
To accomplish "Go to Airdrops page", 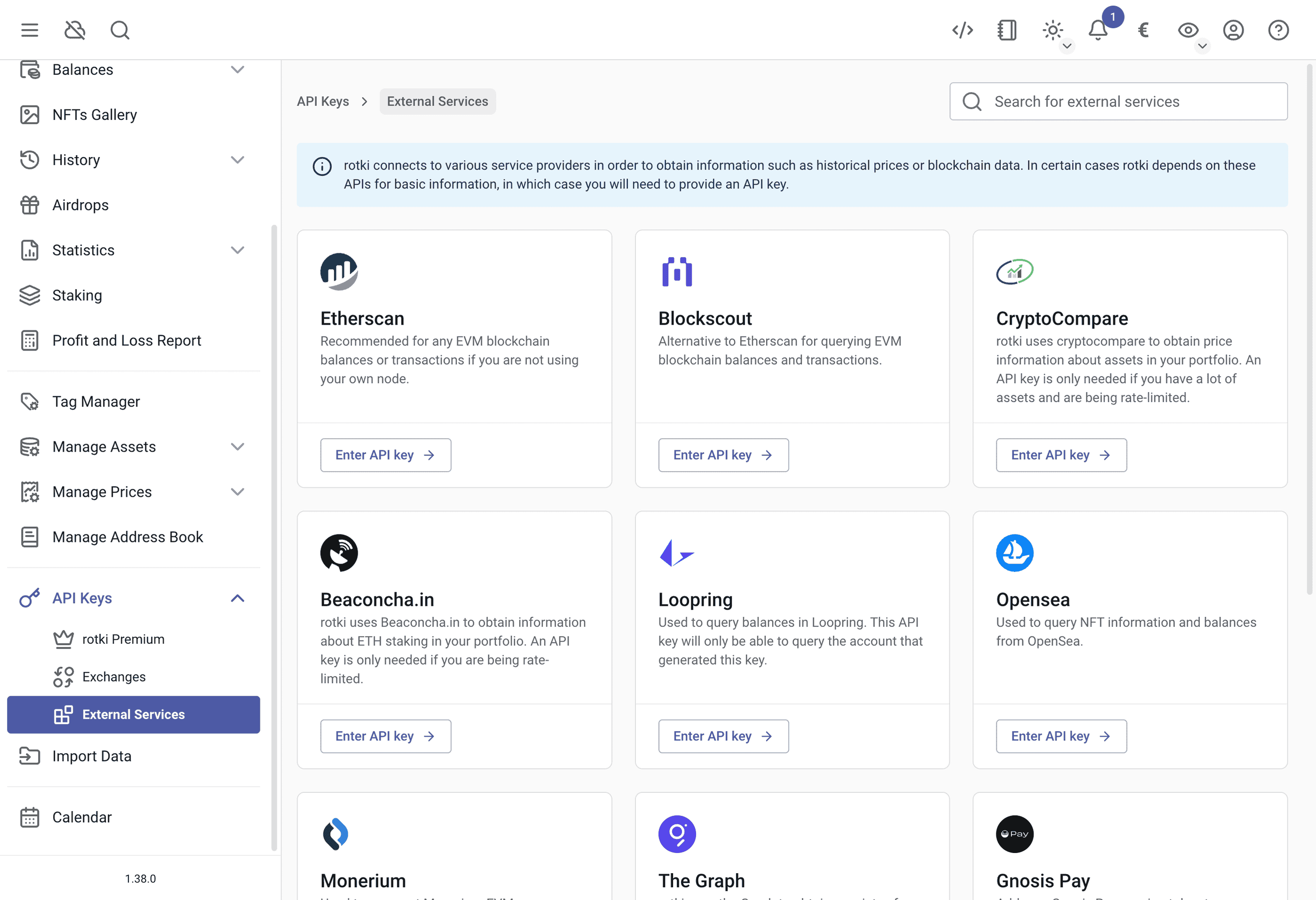I will click(133, 205).
